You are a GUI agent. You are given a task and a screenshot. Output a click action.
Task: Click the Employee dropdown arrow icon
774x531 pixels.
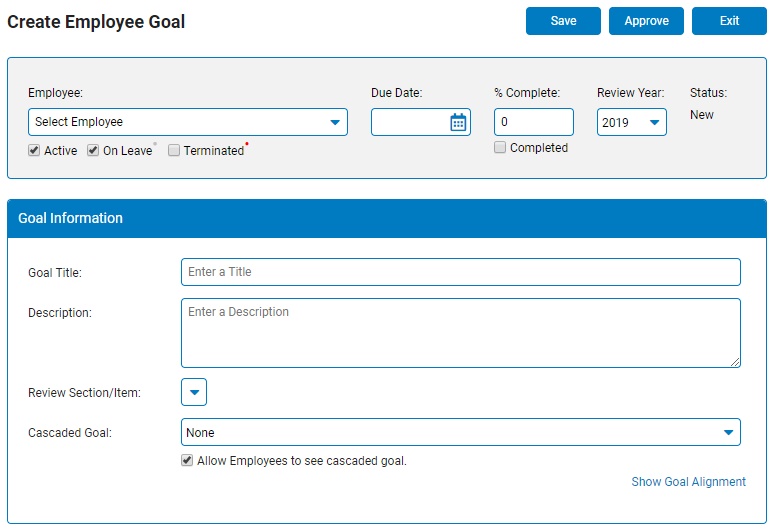[335, 122]
